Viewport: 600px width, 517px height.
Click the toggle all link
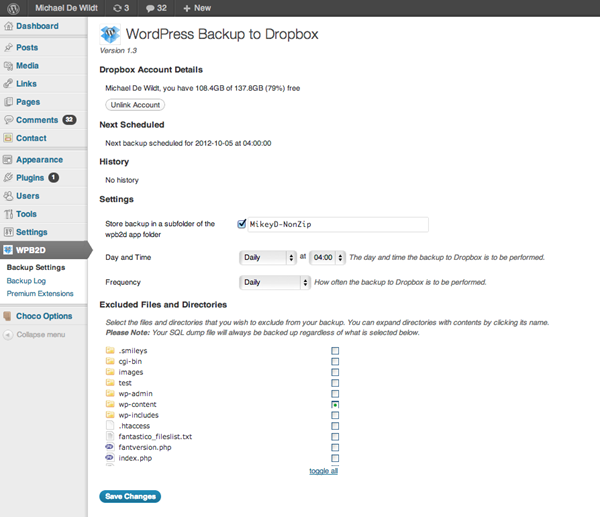click(x=323, y=471)
